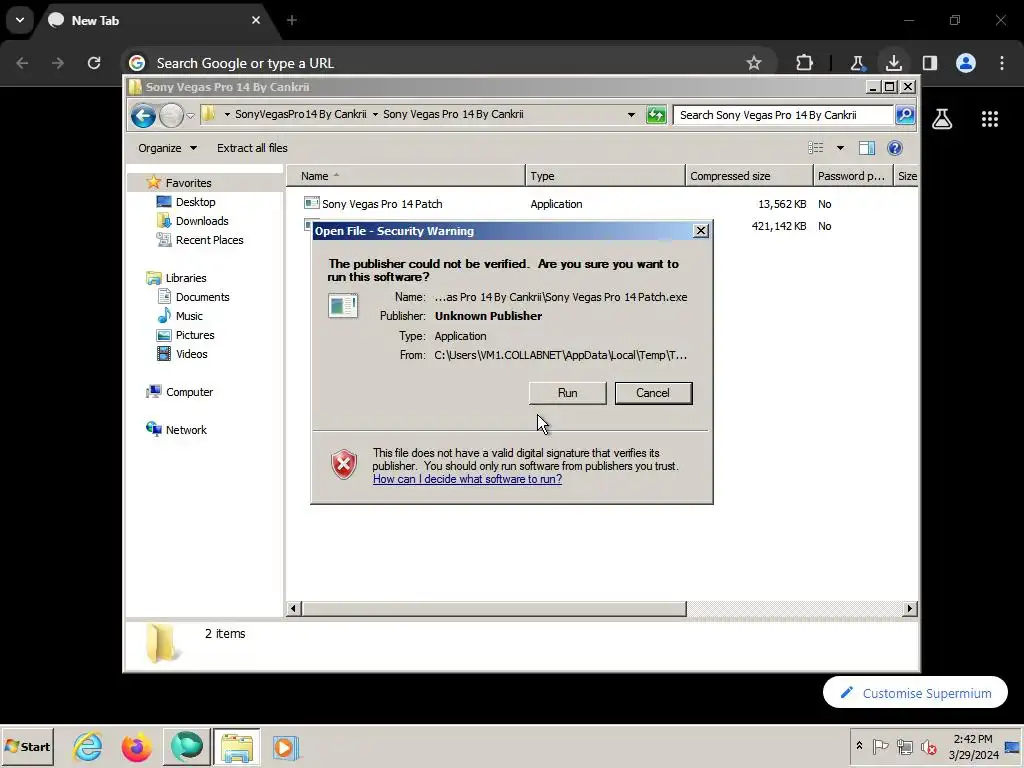Refresh the Explorer folder view

coord(656,115)
